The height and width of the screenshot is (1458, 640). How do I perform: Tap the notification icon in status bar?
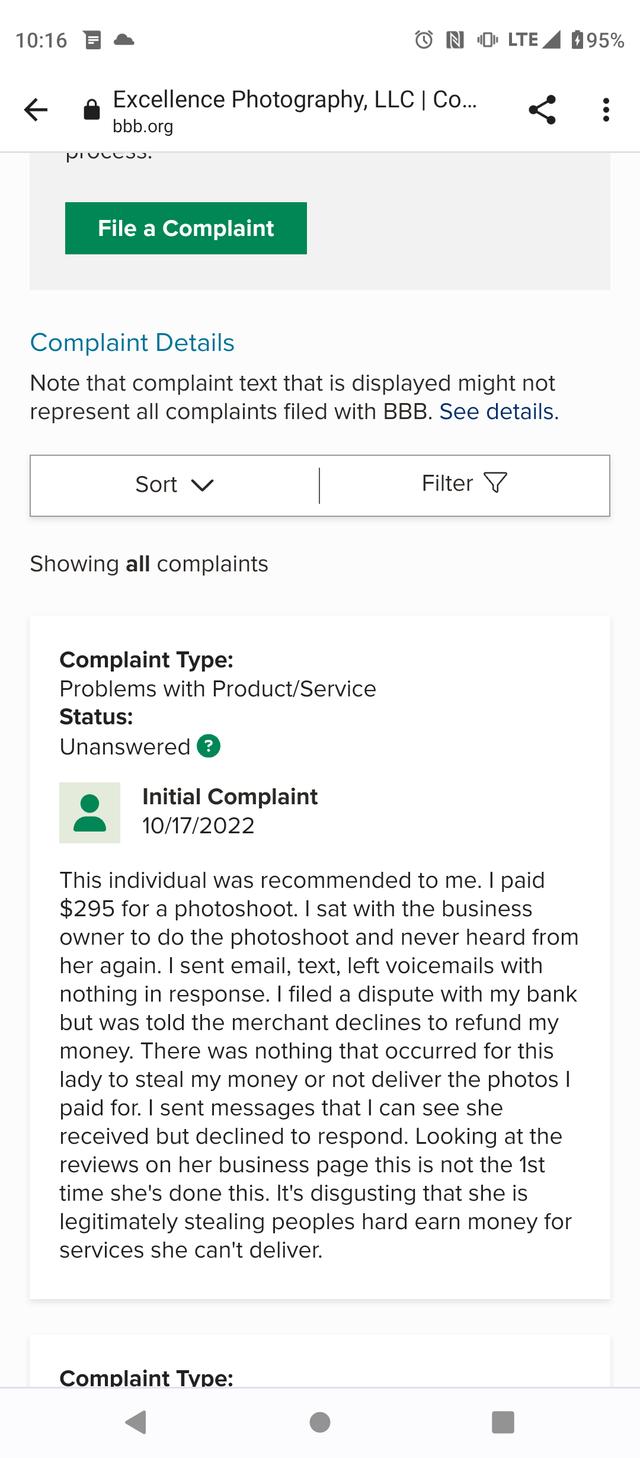[92, 40]
